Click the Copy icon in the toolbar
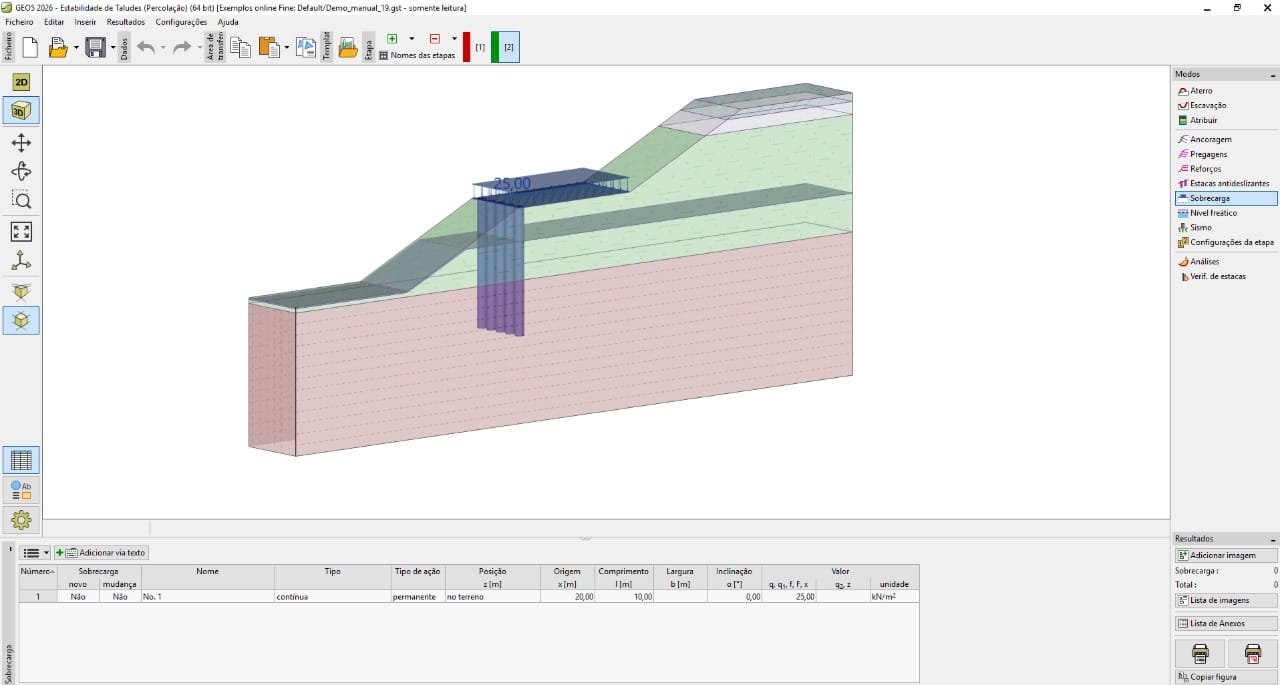1280x685 pixels. point(240,46)
